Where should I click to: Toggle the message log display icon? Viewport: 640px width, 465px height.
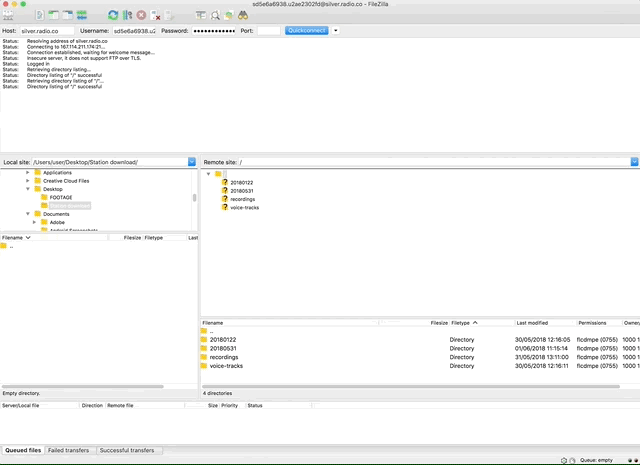(x=40, y=16)
